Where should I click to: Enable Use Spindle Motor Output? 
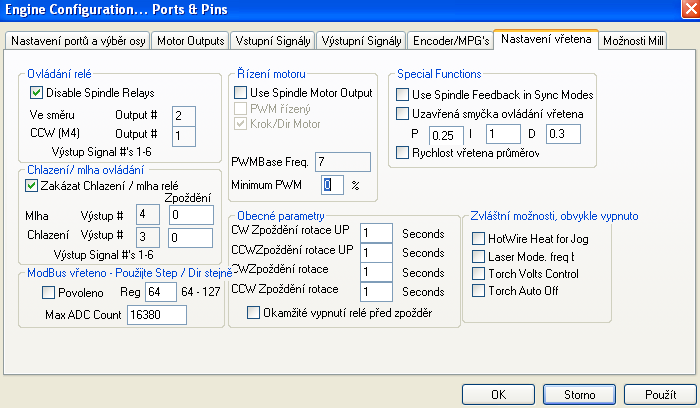[240, 93]
